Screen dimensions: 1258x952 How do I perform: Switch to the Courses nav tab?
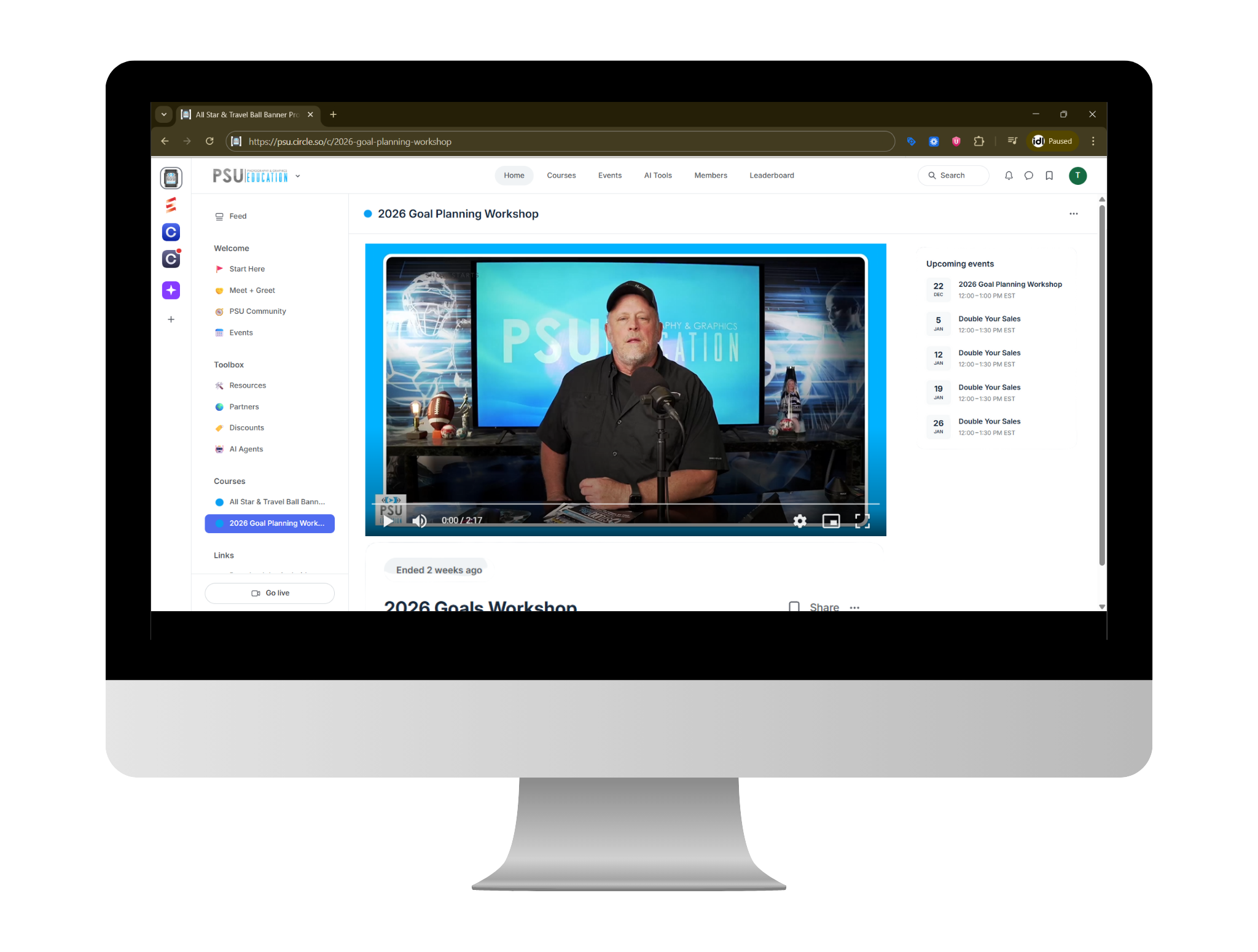point(561,176)
